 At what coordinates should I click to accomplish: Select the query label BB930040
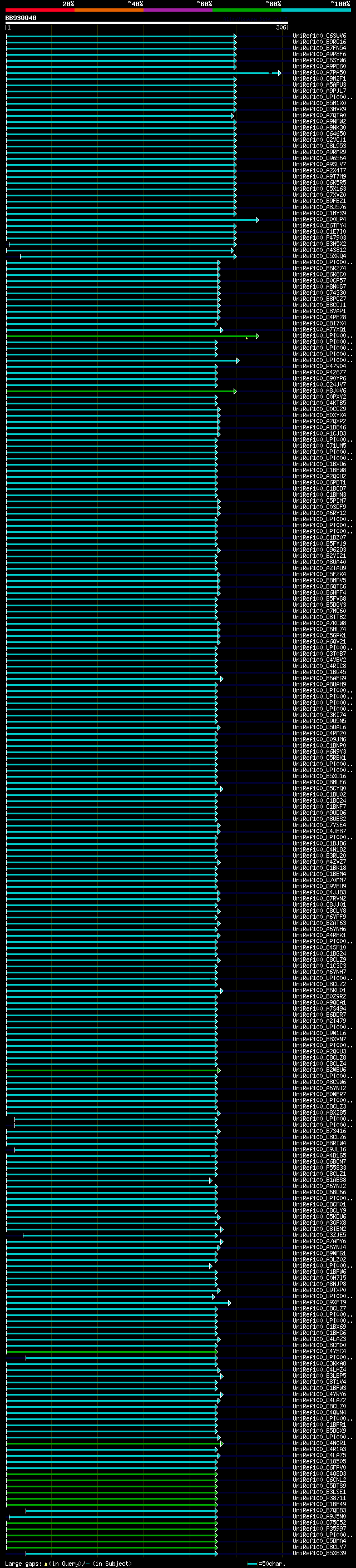(x=21, y=18)
